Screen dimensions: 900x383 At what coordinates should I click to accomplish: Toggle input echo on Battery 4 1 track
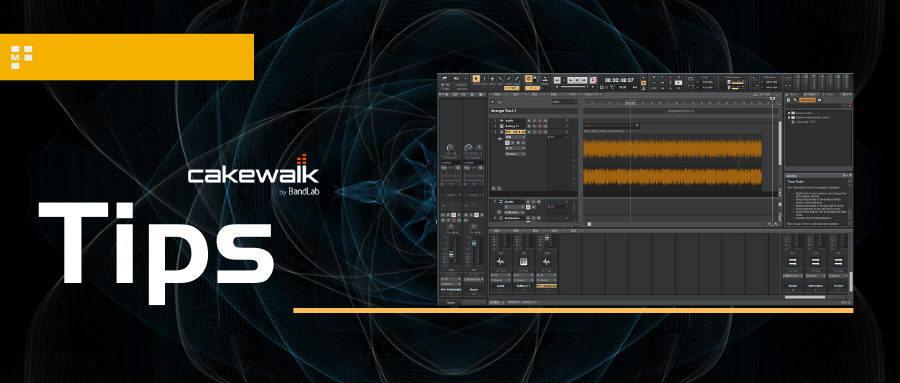point(545,126)
